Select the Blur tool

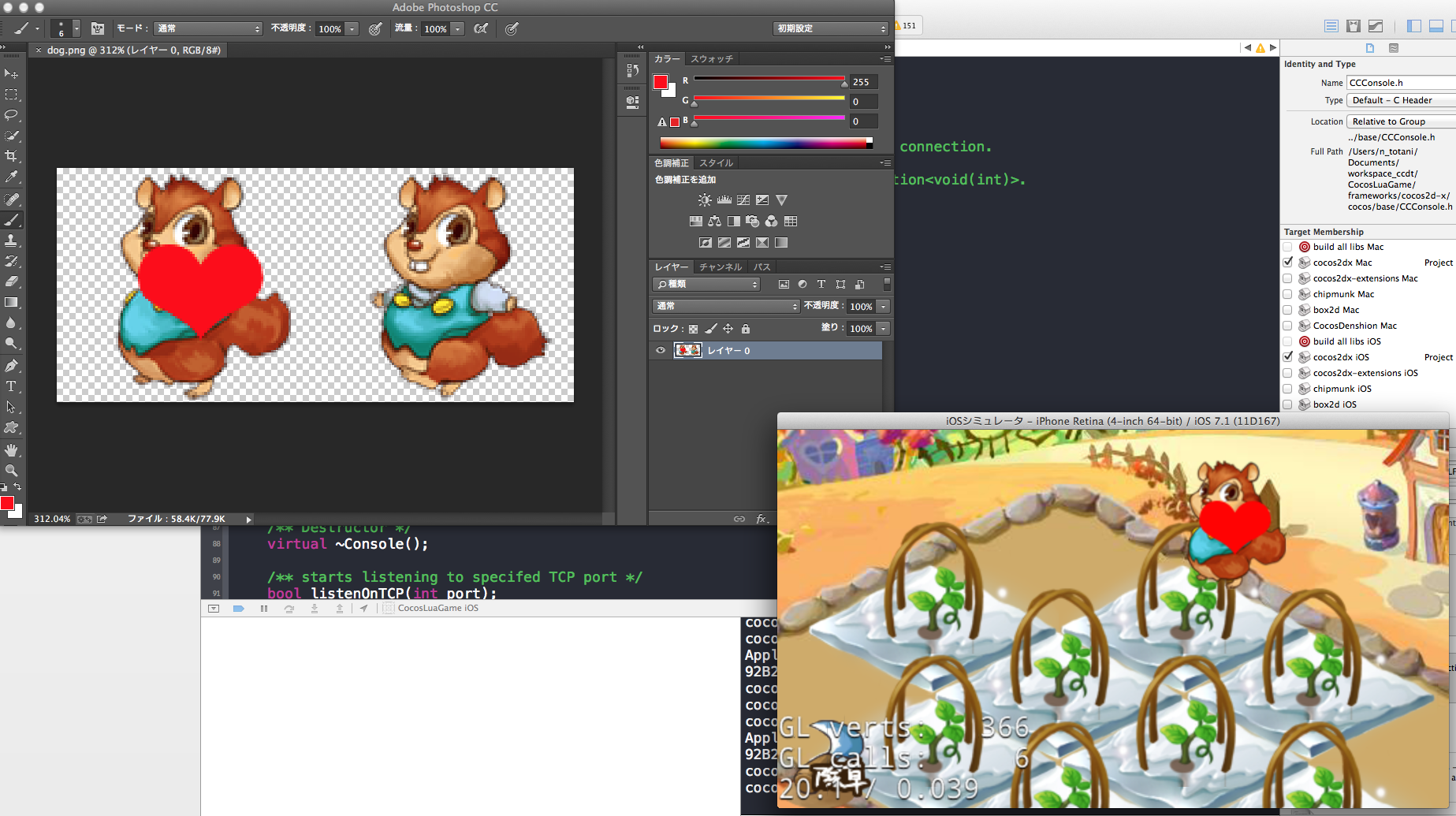pyautogui.click(x=11, y=322)
